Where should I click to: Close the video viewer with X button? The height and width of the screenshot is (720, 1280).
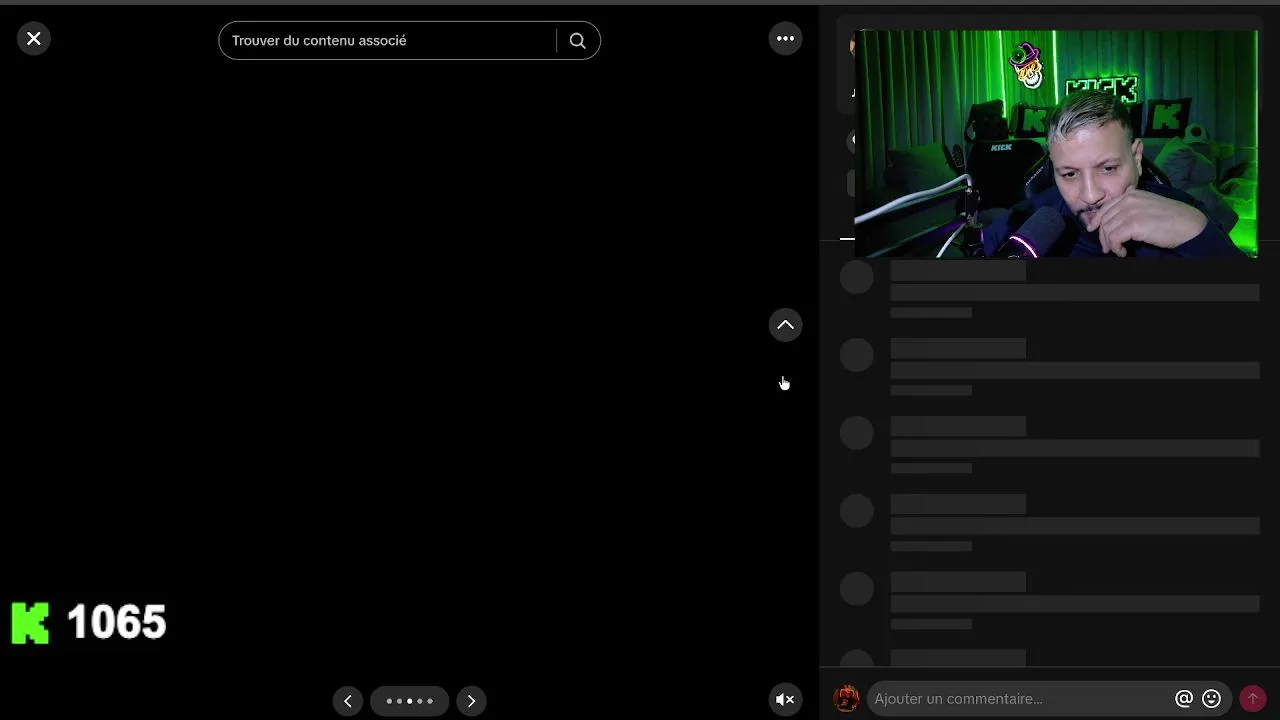(x=34, y=39)
